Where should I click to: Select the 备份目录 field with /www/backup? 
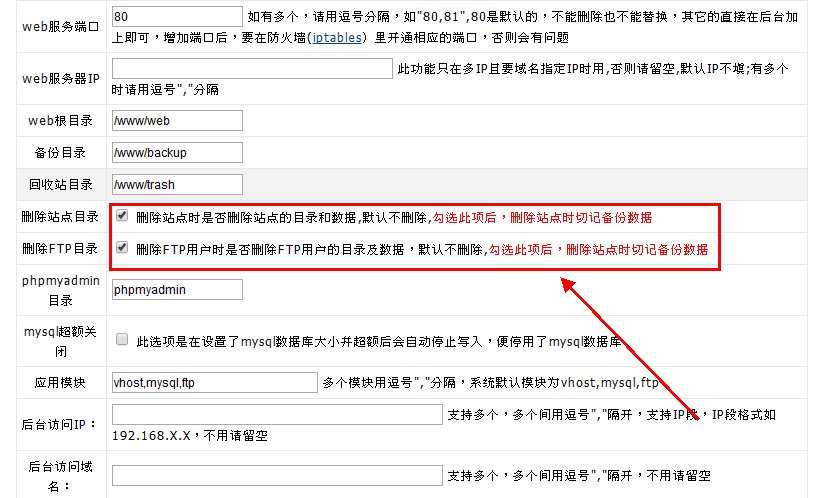pyautogui.click(x=177, y=153)
